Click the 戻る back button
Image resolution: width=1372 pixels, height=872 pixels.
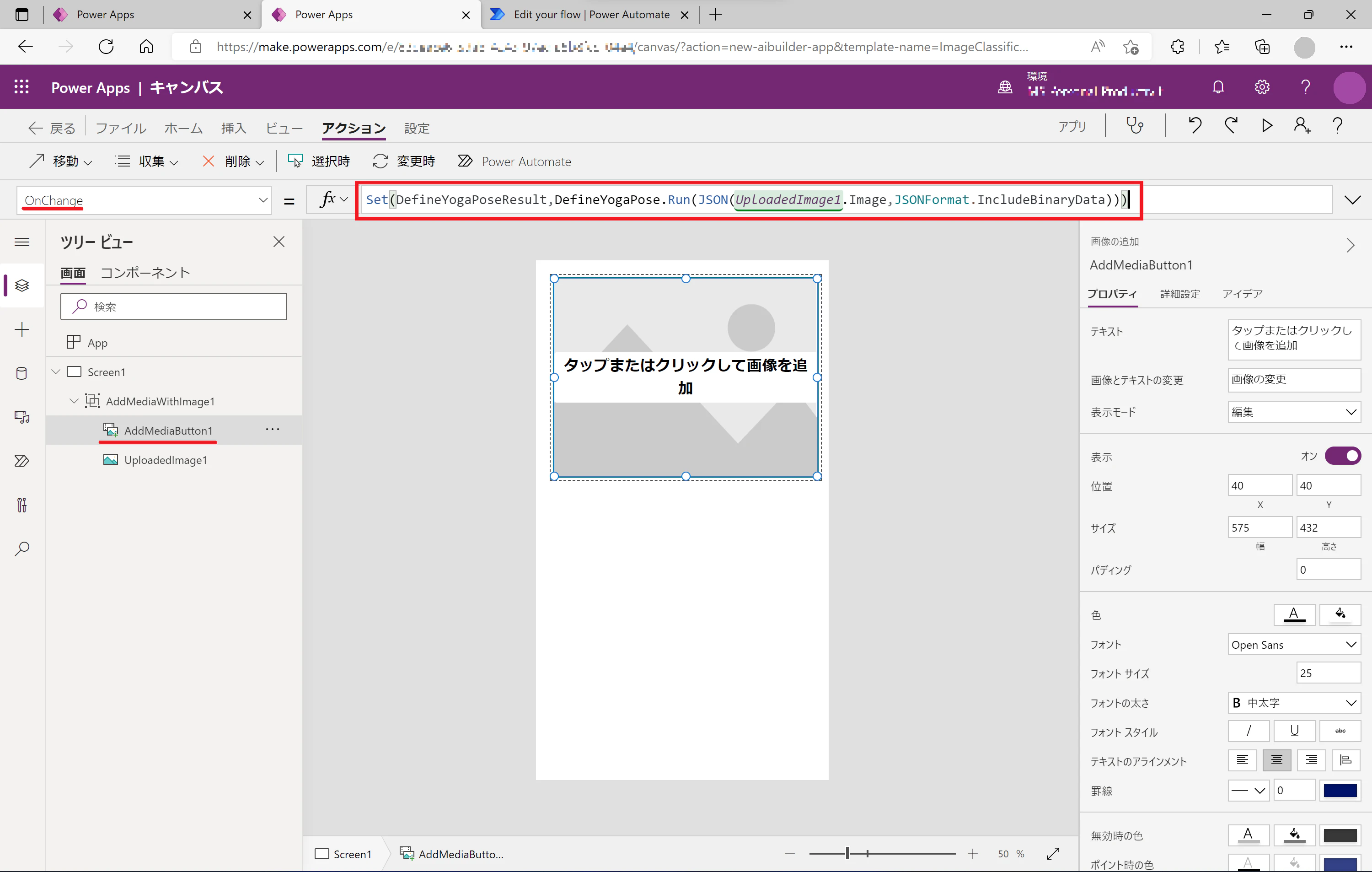[x=51, y=128]
